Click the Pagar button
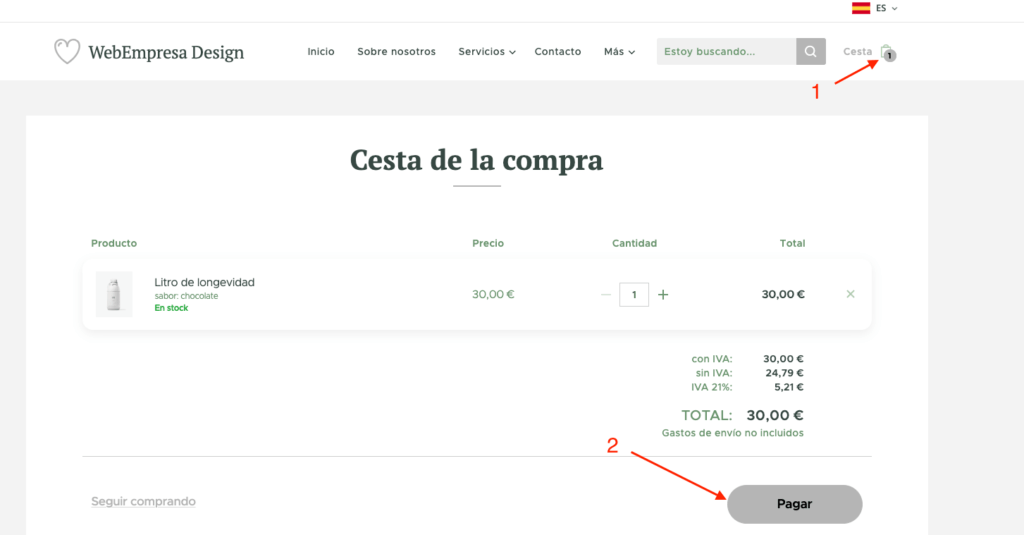 795,504
